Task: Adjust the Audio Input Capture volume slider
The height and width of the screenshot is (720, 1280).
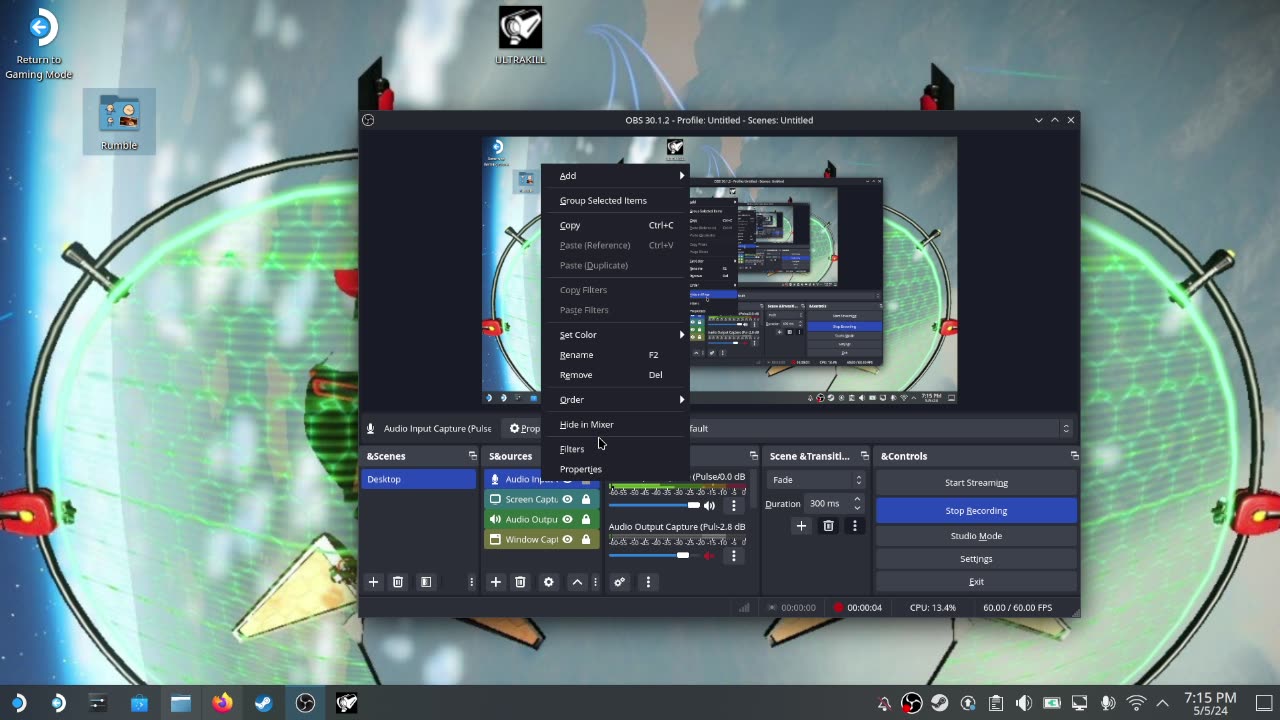Action: (x=654, y=505)
